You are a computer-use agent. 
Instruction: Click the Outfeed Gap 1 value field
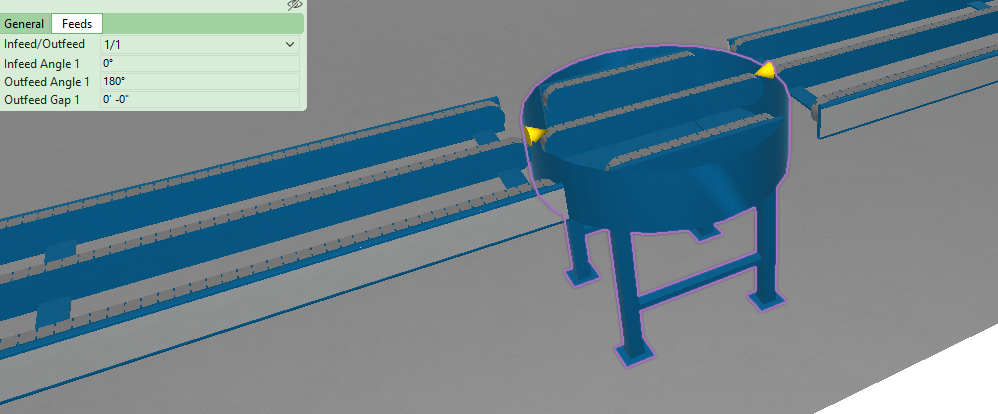pos(200,99)
